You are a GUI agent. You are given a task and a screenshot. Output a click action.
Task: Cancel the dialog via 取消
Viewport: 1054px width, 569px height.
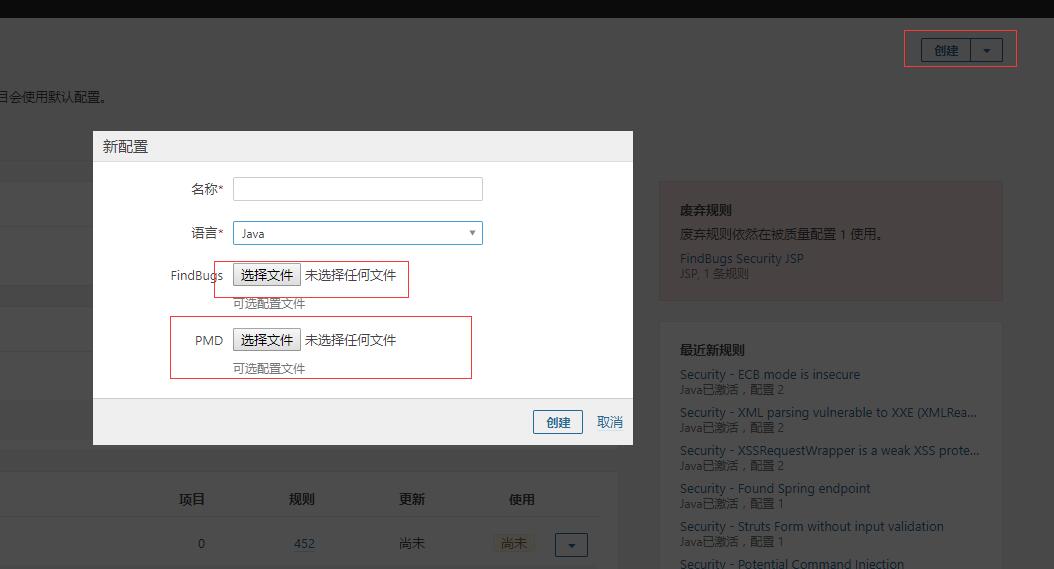point(610,422)
